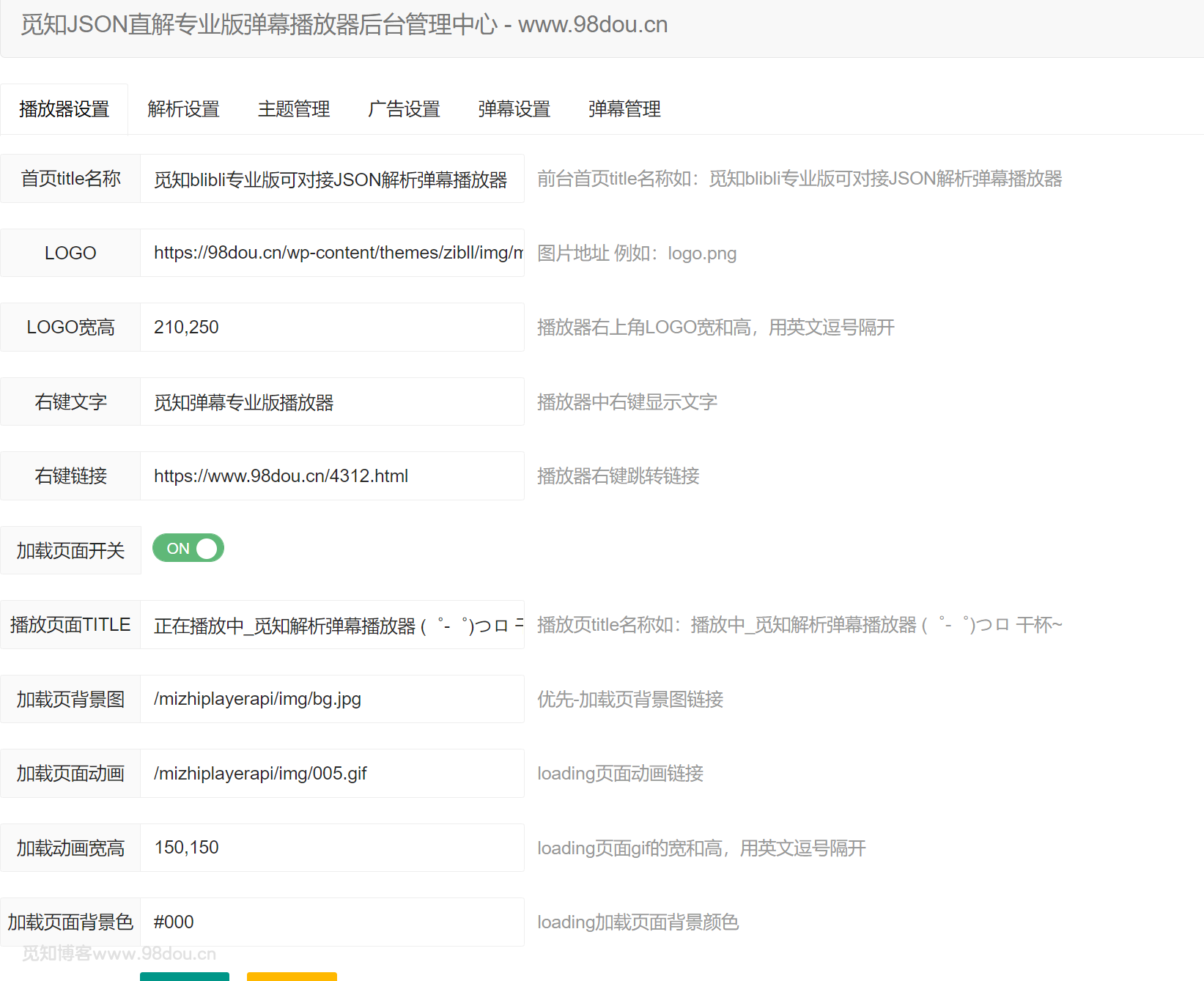Open the 弹幕设置 tab

point(514,109)
